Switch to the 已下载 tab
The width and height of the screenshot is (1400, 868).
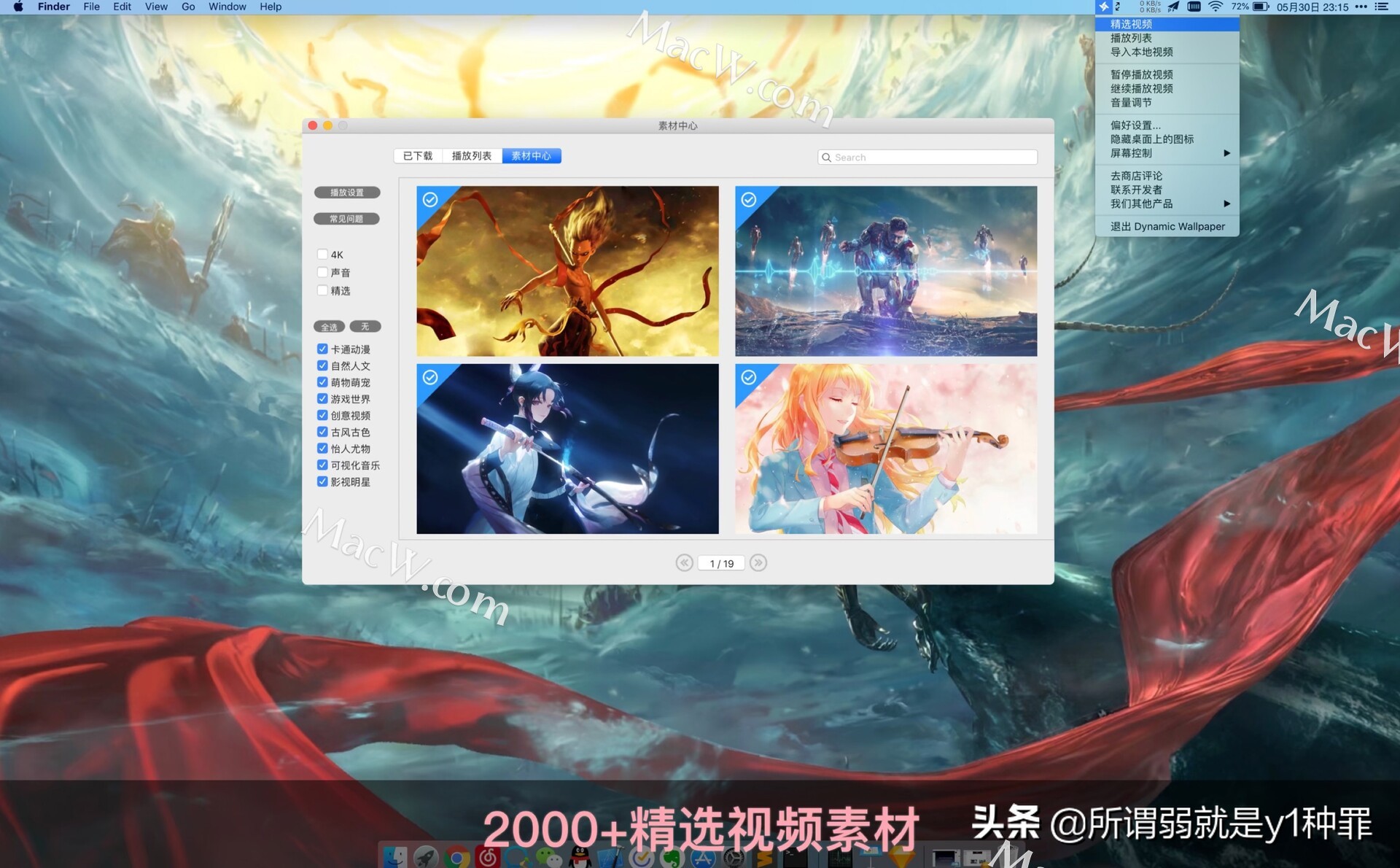pyautogui.click(x=417, y=155)
